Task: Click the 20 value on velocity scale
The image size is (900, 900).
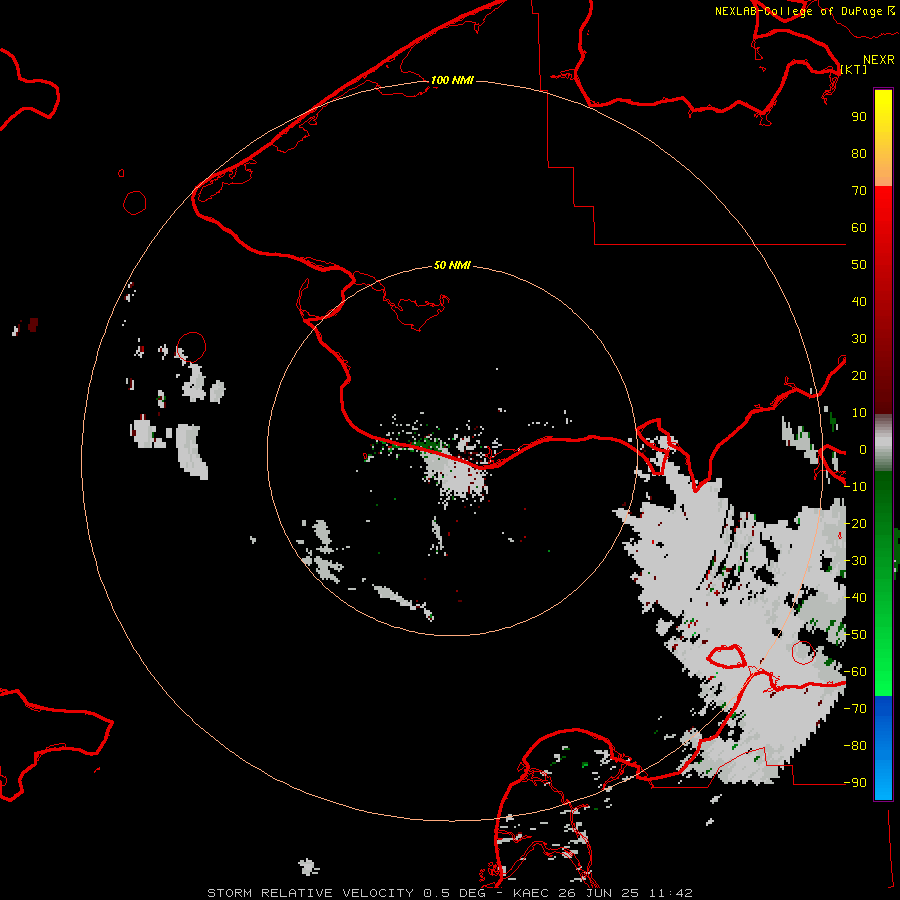Action: 859,375
